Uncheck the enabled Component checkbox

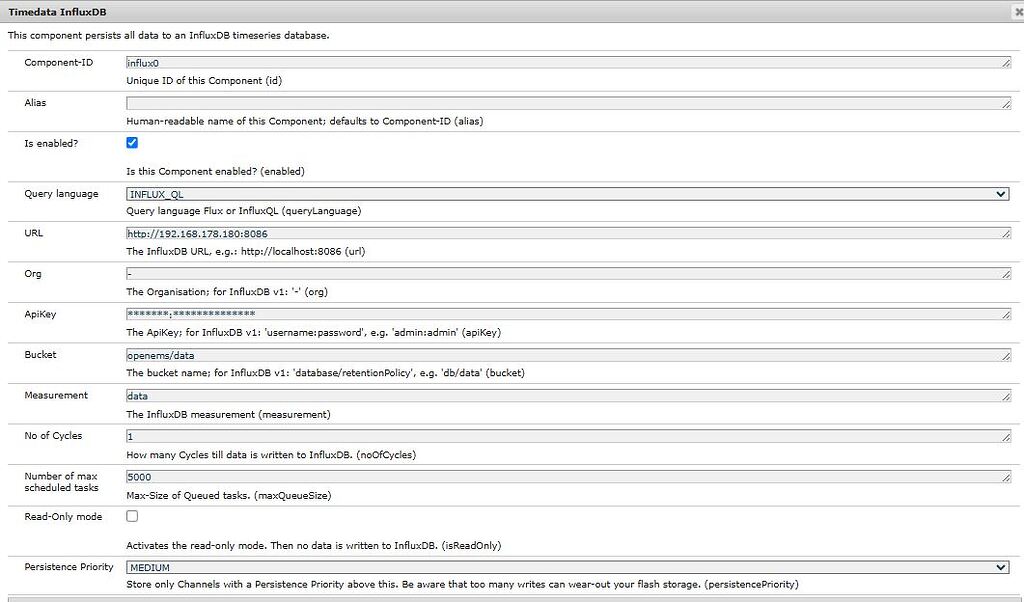(130, 143)
